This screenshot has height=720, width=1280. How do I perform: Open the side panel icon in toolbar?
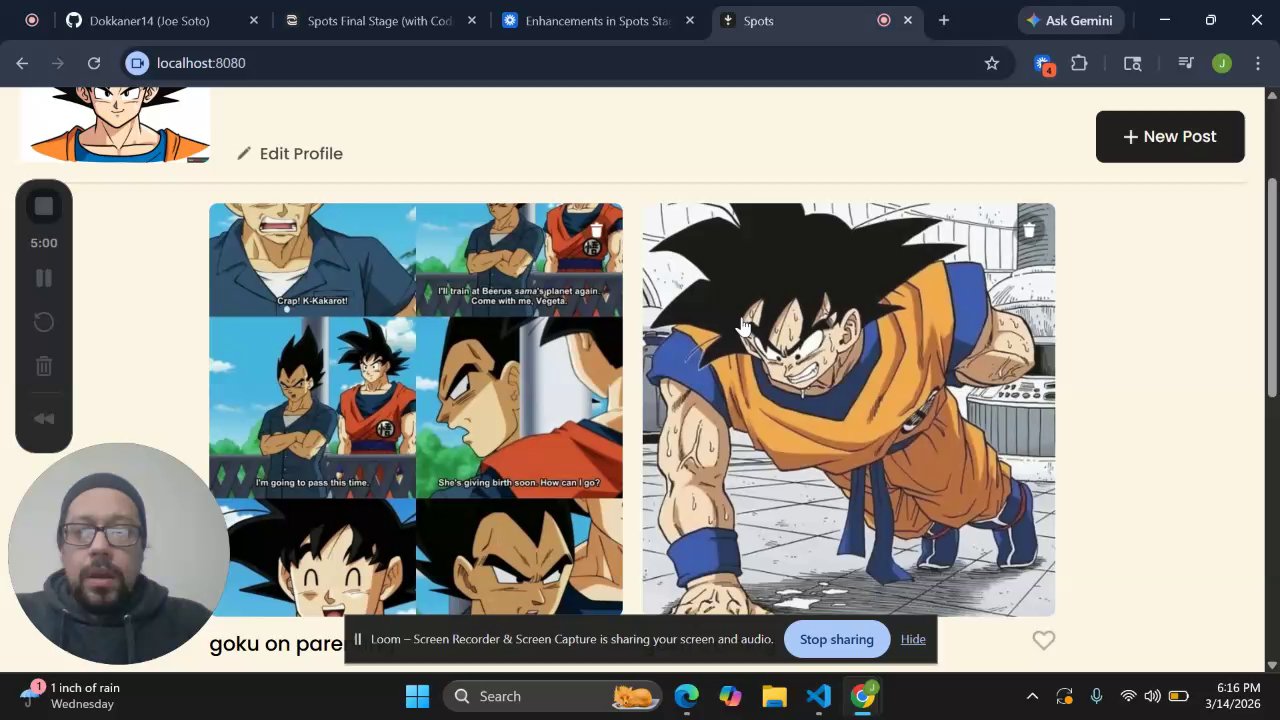coord(1132,63)
